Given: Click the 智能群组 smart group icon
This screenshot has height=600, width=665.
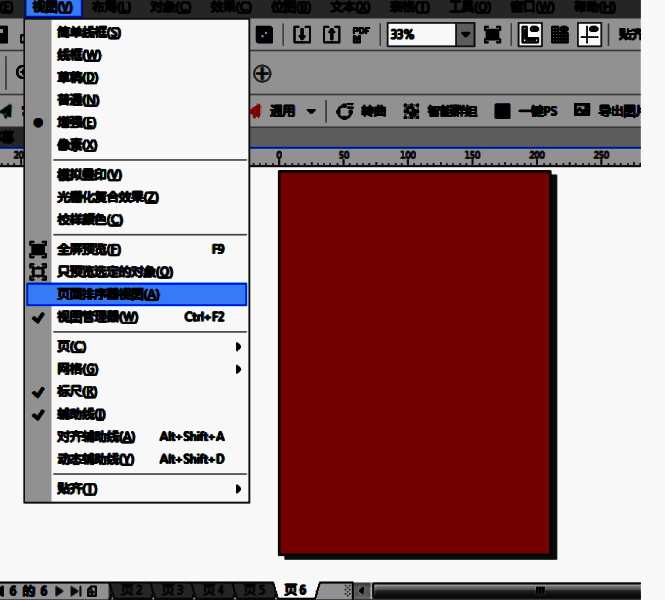Looking at the screenshot, I should tap(411, 111).
